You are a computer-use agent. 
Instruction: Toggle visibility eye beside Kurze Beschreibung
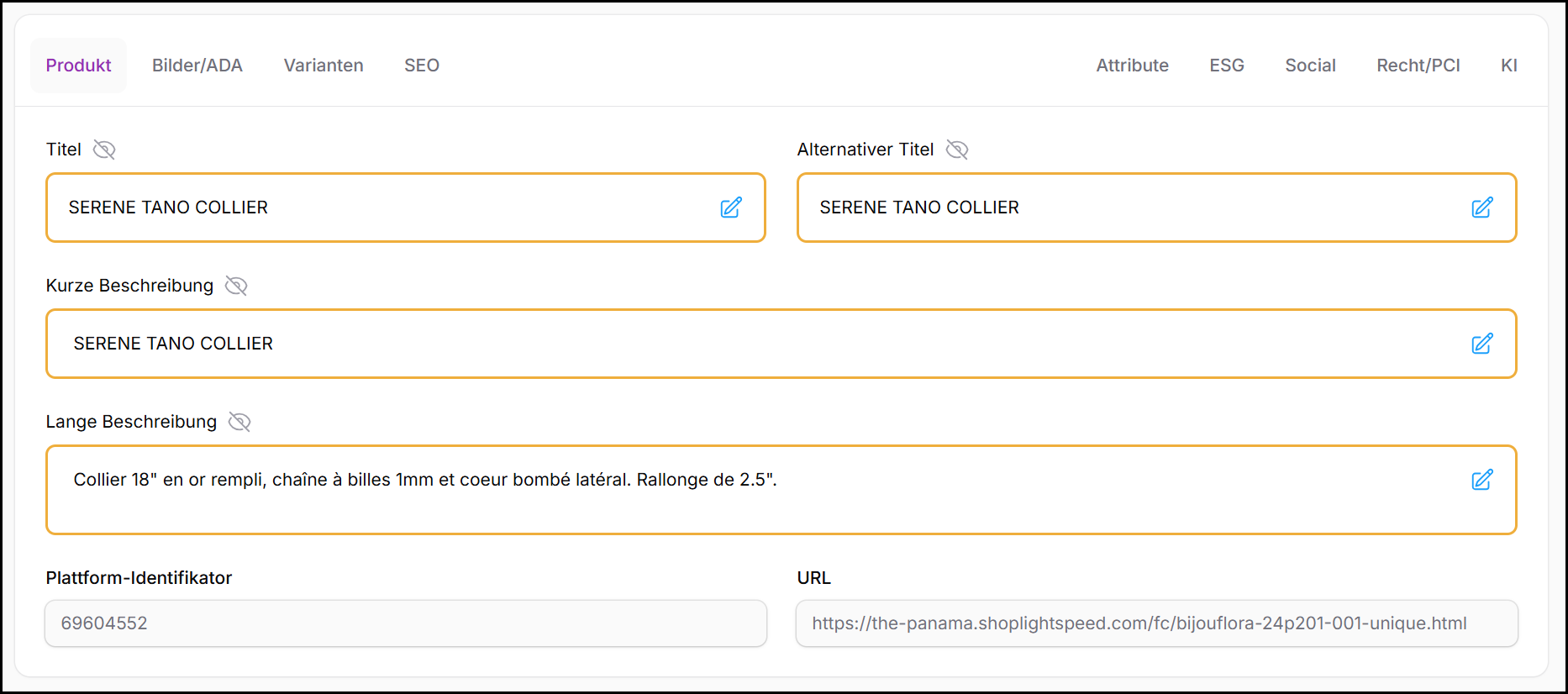tap(236, 286)
